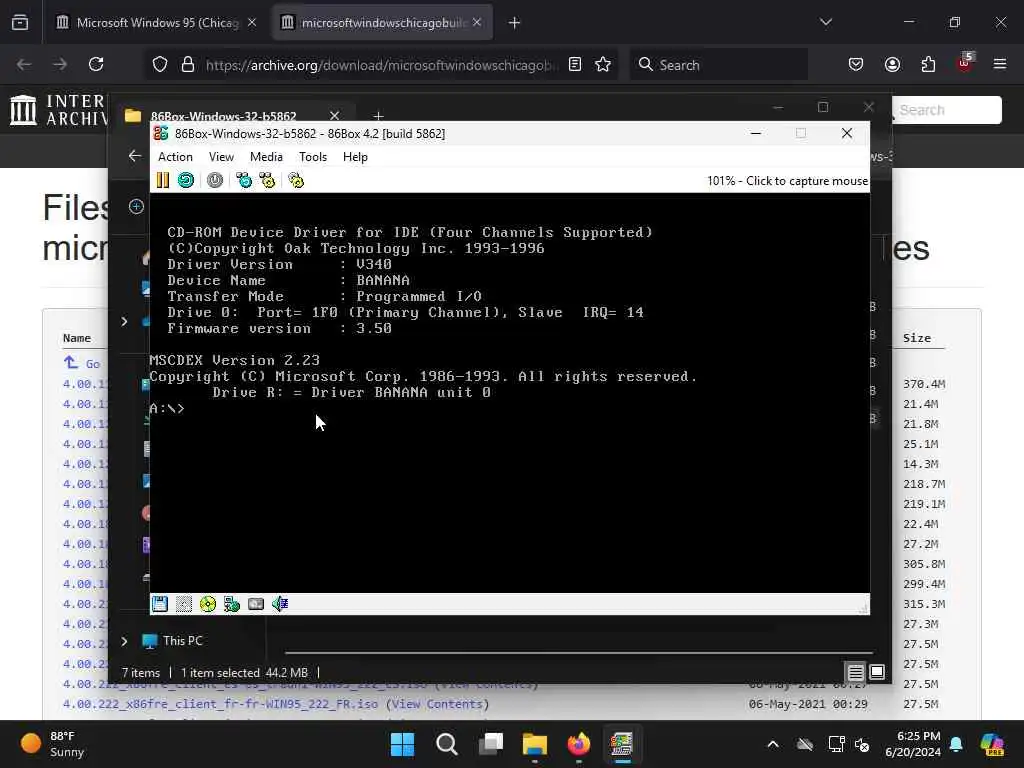Send Ctrl+Alt+Del to the emulated machine
This screenshot has width=1024, height=768.
[244, 180]
